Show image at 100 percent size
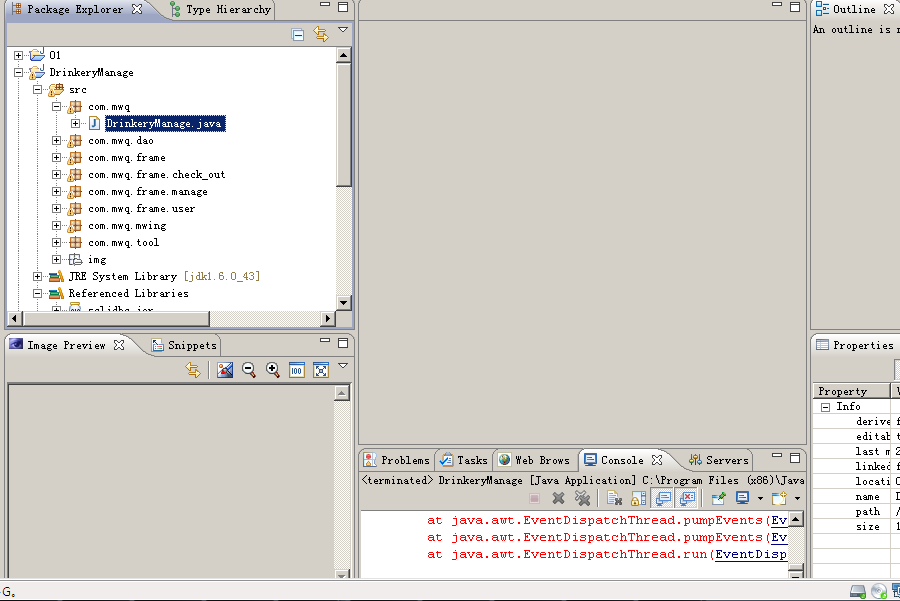The image size is (900, 601). [297, 370]
